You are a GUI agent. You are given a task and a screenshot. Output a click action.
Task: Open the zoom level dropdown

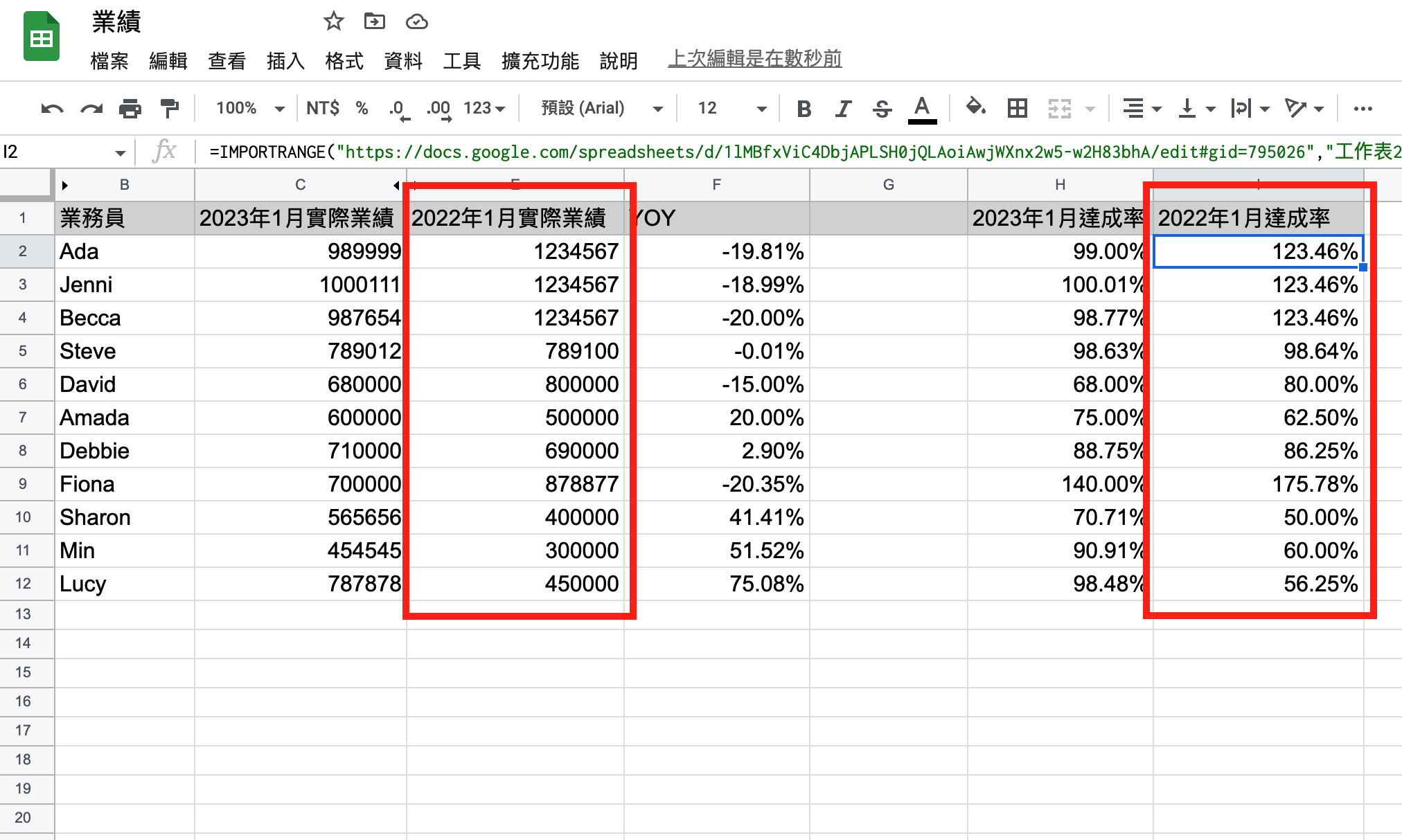click(x=248, y=108)
